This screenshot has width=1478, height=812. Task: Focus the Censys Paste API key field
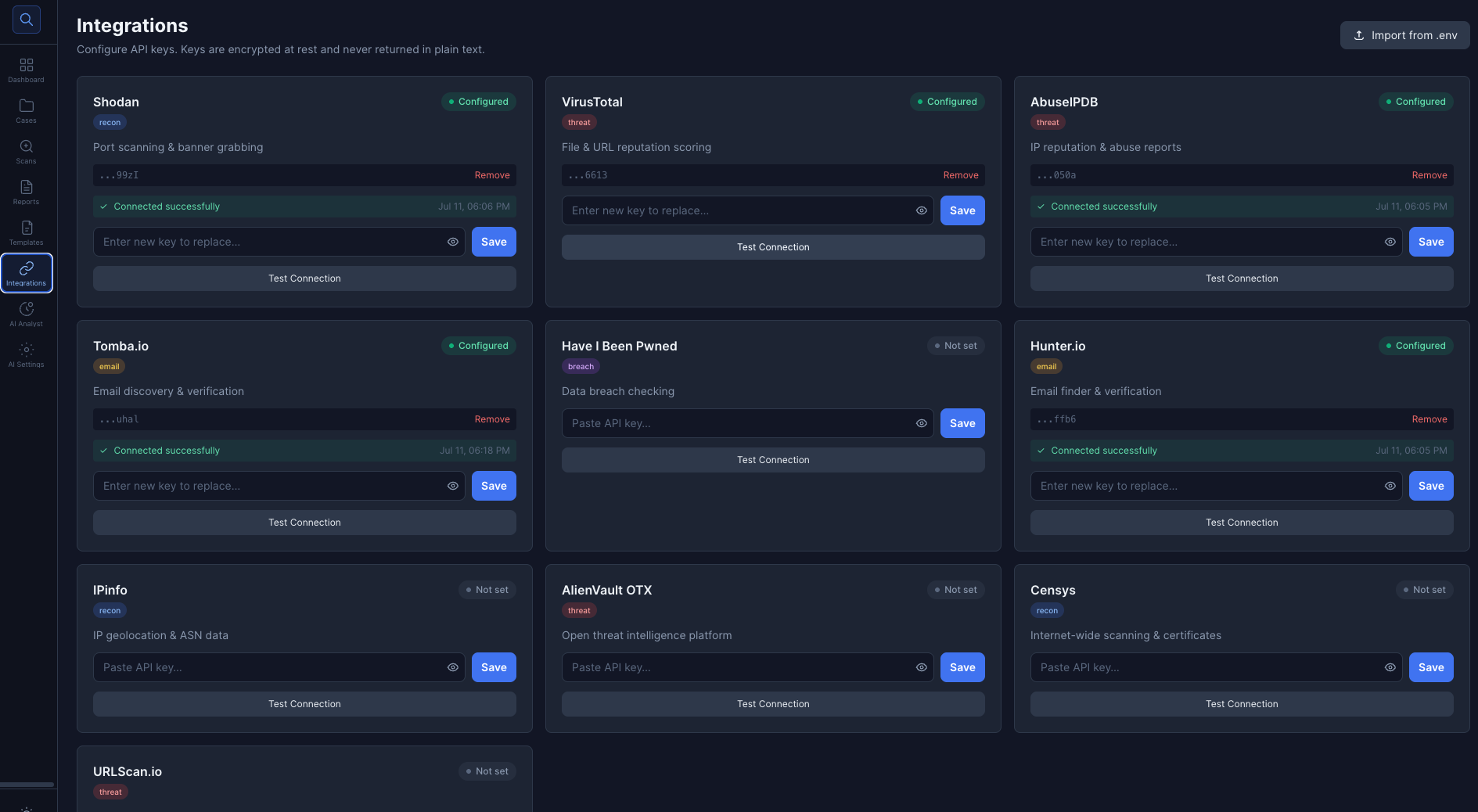[x=1217, y=667]
